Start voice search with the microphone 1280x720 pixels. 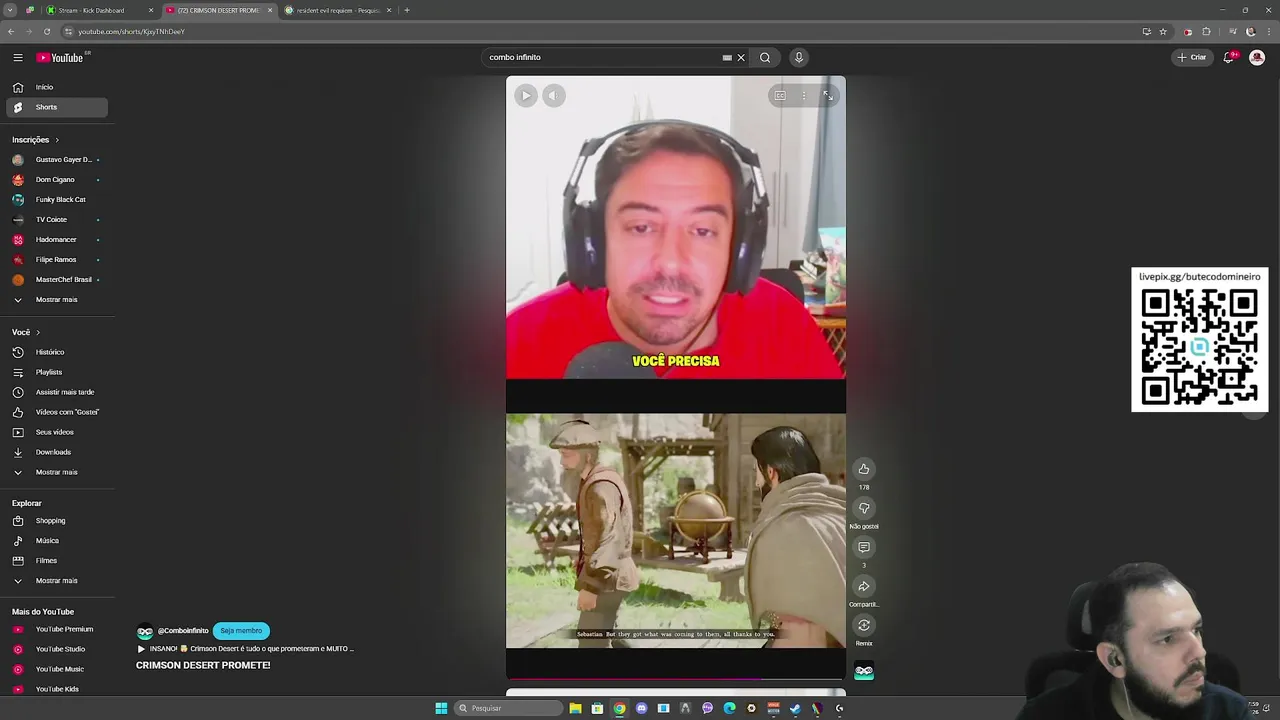[799, 58]
